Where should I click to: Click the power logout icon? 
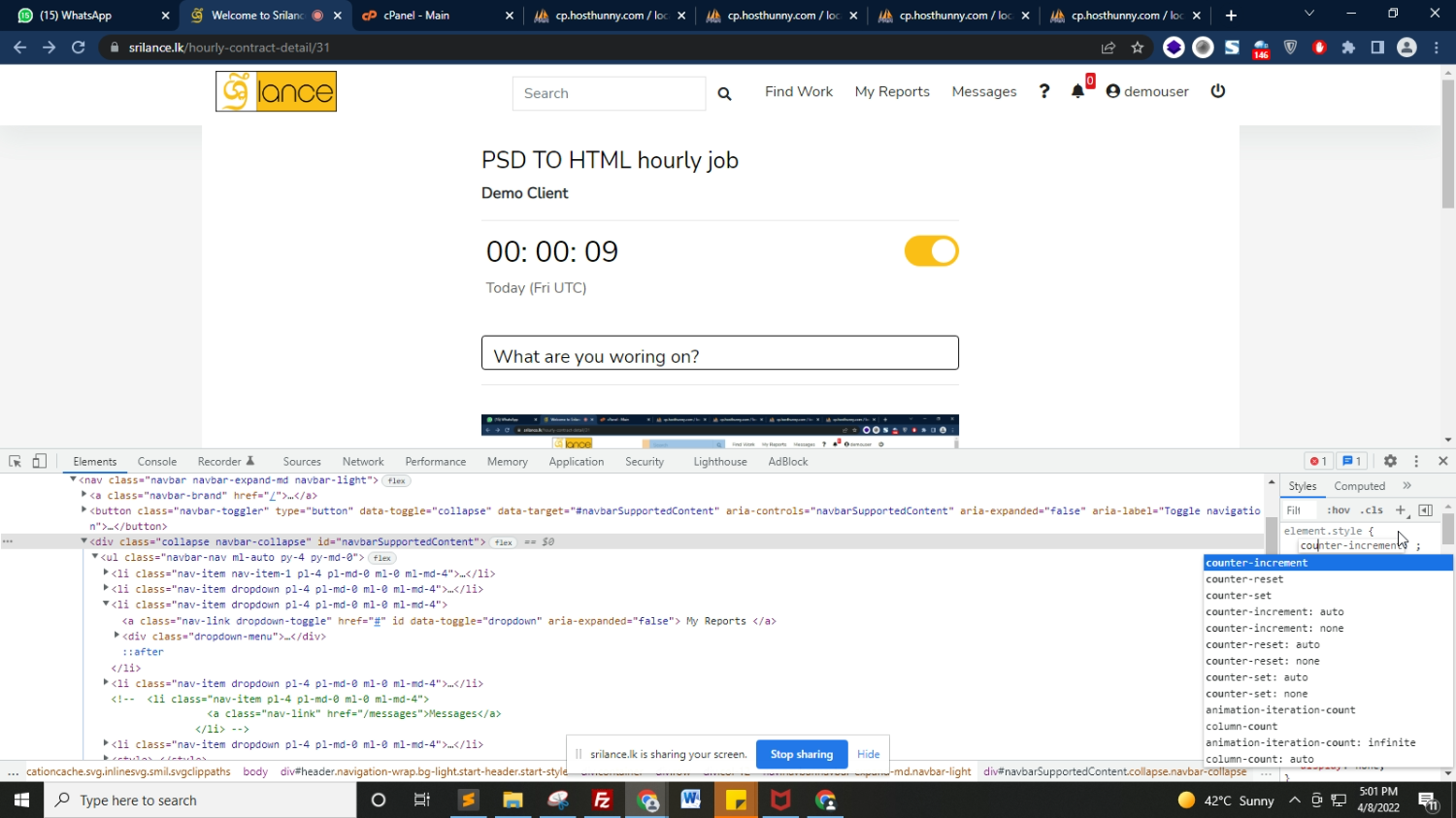(1218, 91)
